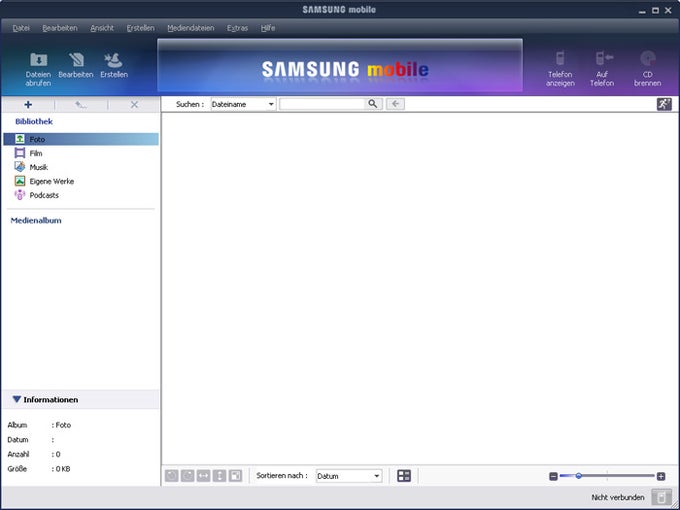Screen dimensions: 680x510
Task: Open the Extras menu
Action: (x=237, y=28)
